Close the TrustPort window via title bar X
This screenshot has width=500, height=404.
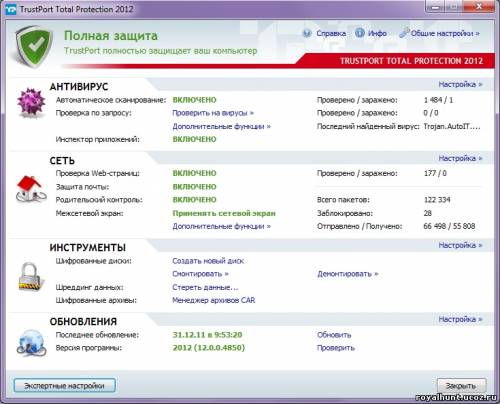[479, 6]
